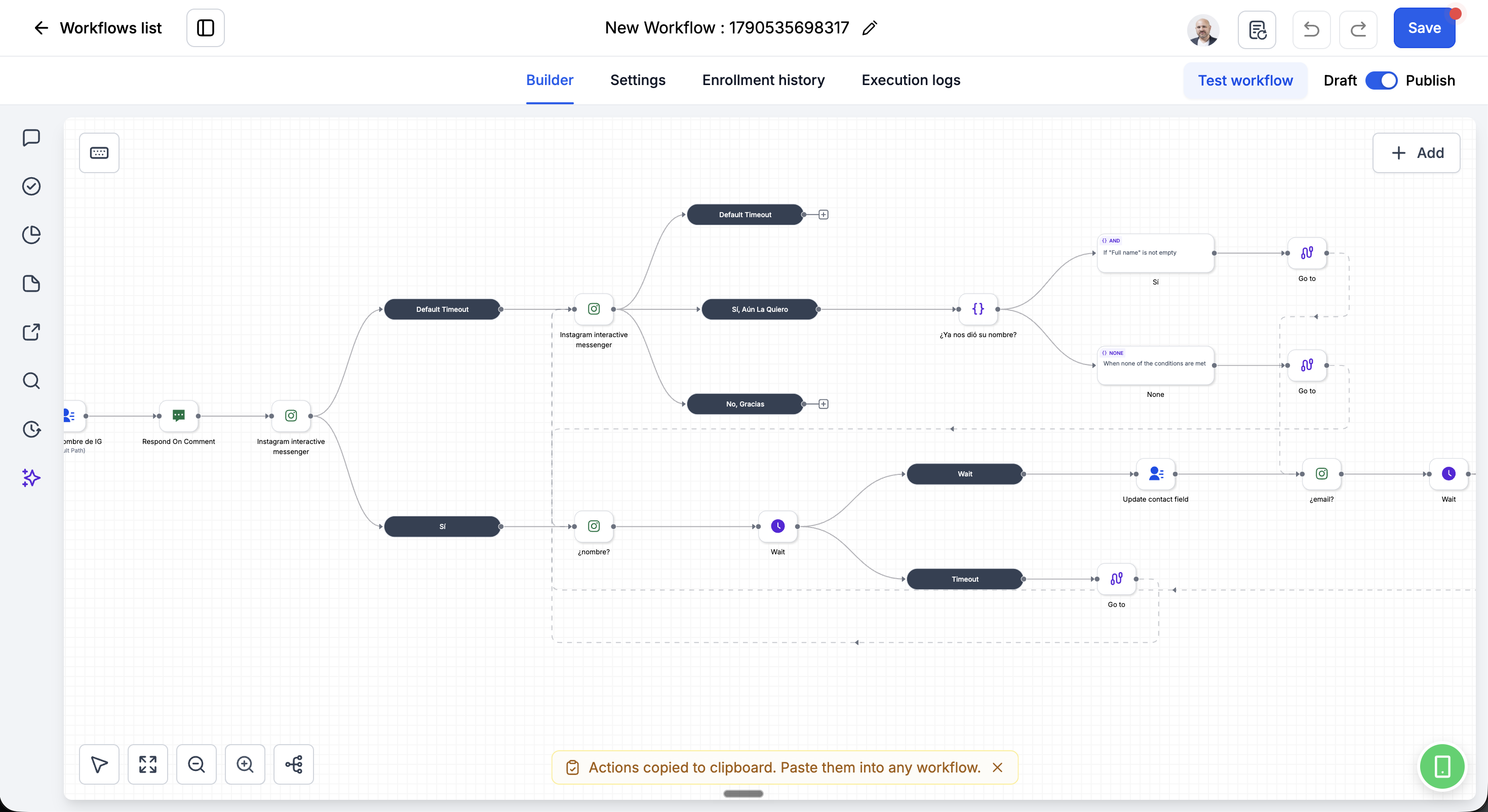
Task: Auto-arrange the workflow layout
Action: coord(293,764)
